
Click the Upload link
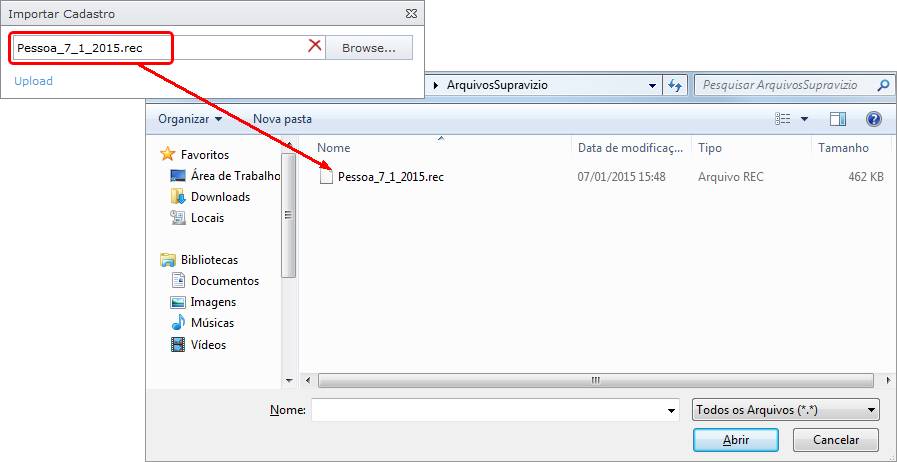(x=33, y=81)
